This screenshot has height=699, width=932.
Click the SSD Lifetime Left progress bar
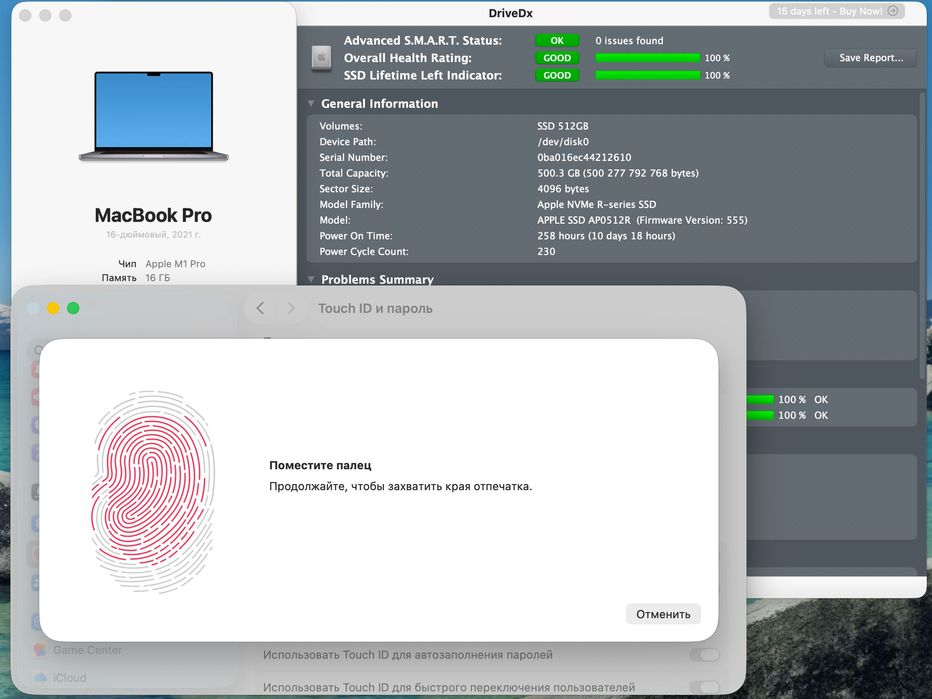coord(648,75)
